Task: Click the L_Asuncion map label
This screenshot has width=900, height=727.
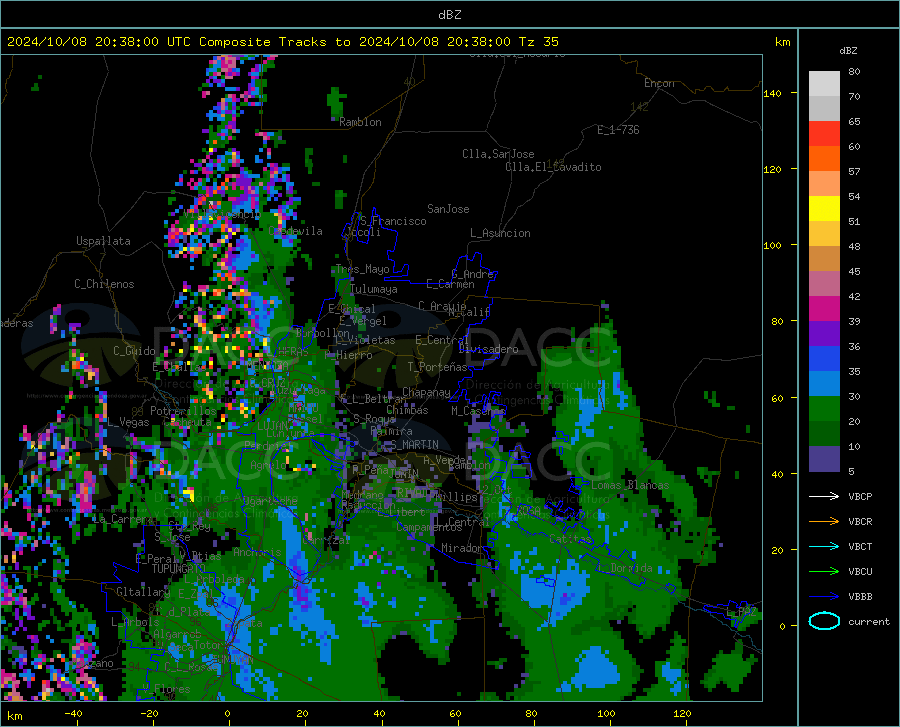Action: [500, 233]
